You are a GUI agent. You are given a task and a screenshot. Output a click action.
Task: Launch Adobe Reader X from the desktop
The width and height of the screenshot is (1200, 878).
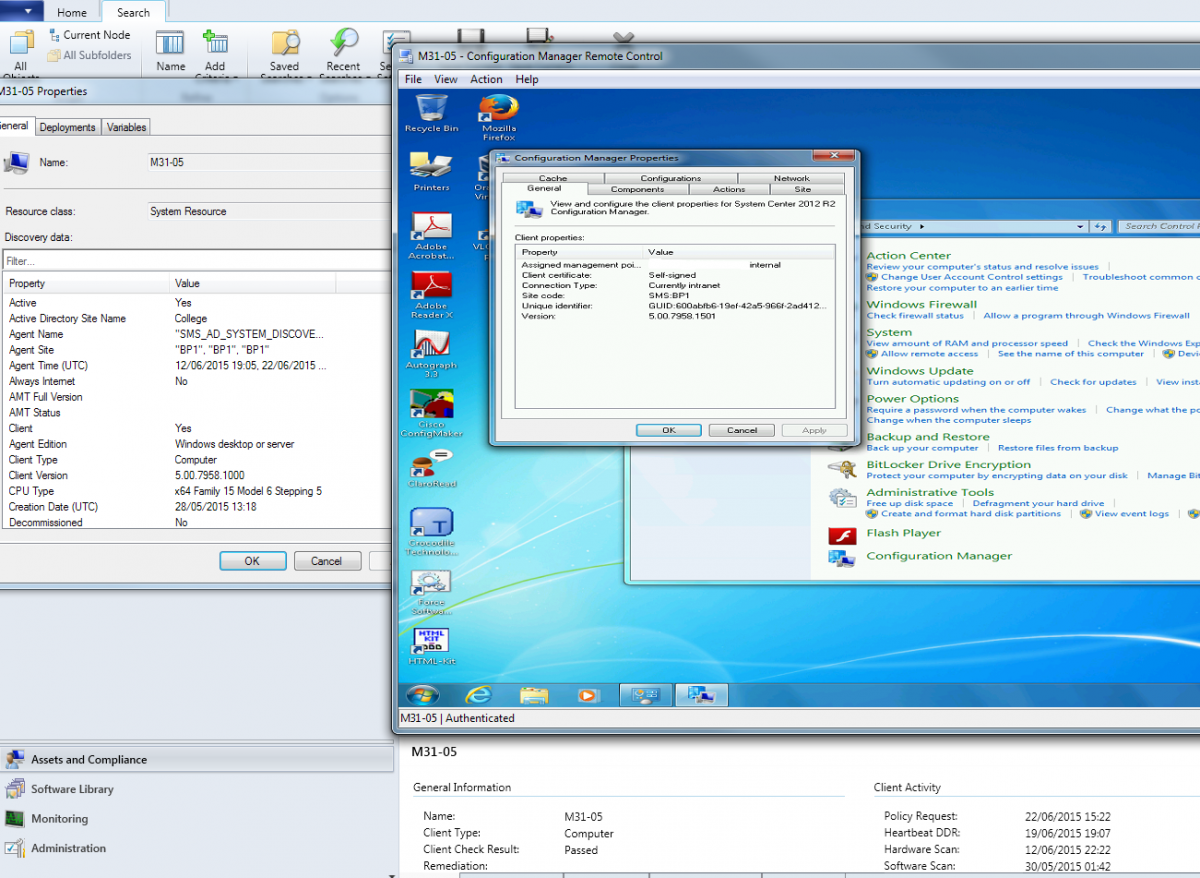pos(431,294)
